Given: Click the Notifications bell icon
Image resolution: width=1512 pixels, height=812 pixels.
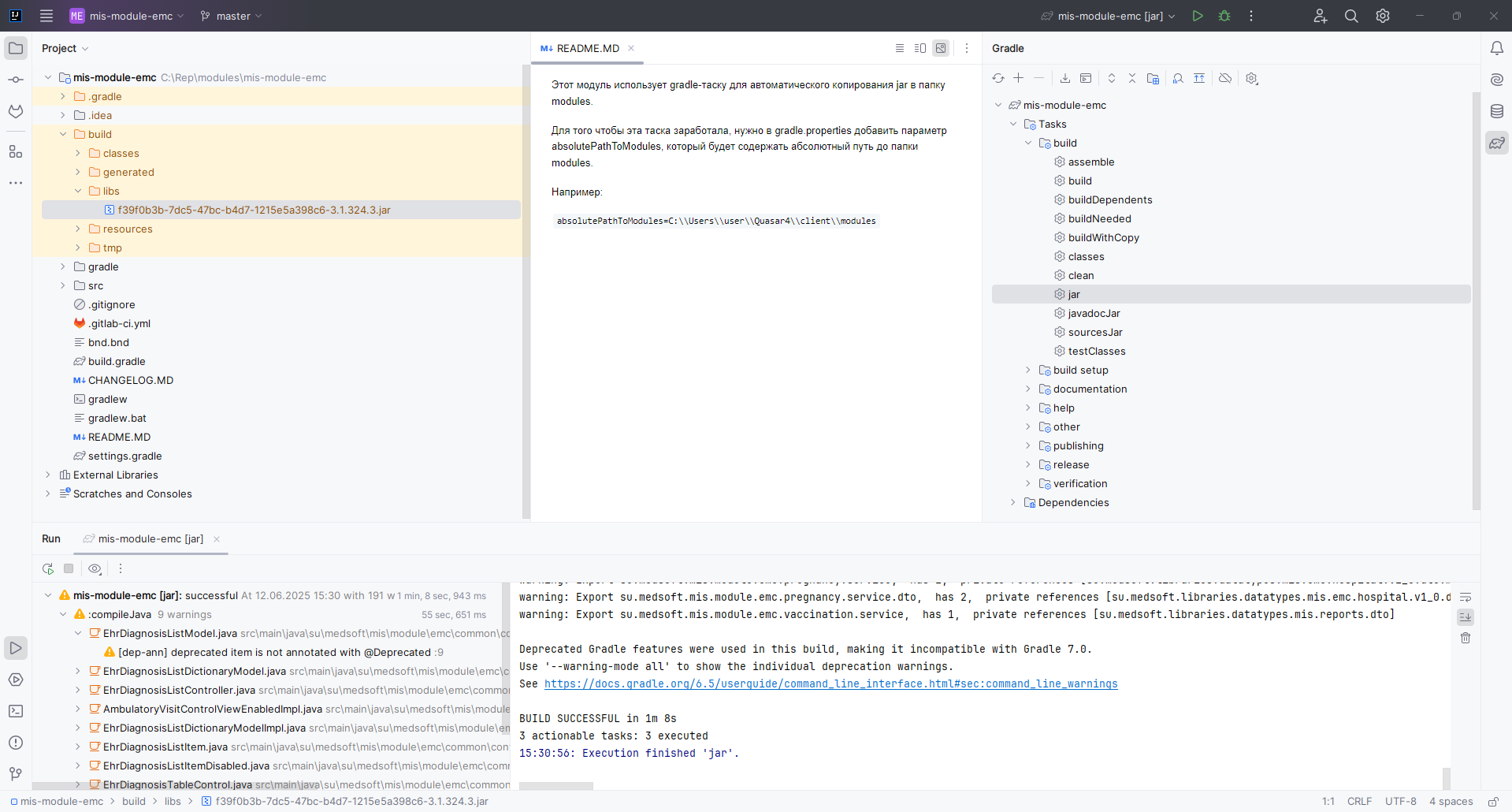Looking at the screenshot, I should point(1497,48).
